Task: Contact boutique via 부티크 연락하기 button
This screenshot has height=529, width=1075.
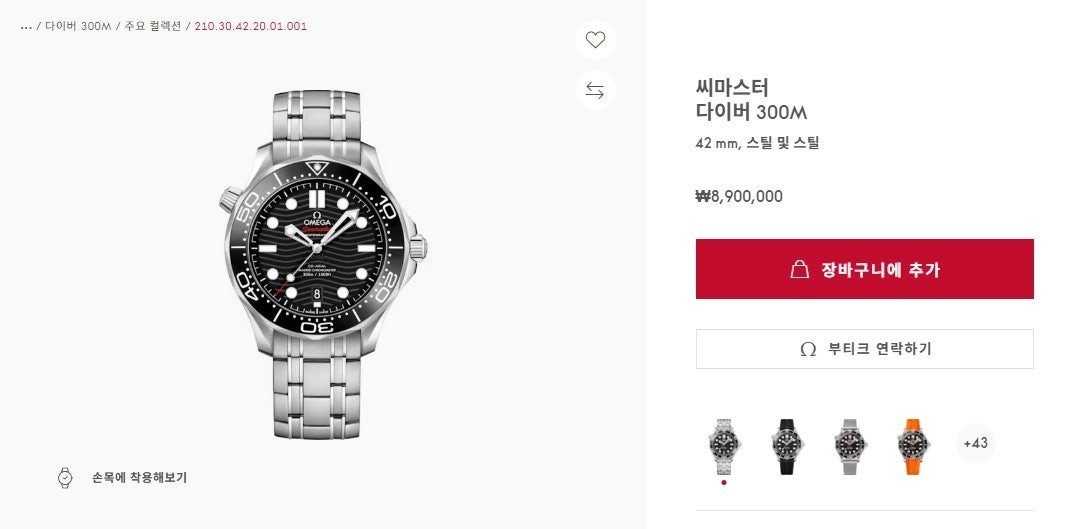Action: point(864,349)
